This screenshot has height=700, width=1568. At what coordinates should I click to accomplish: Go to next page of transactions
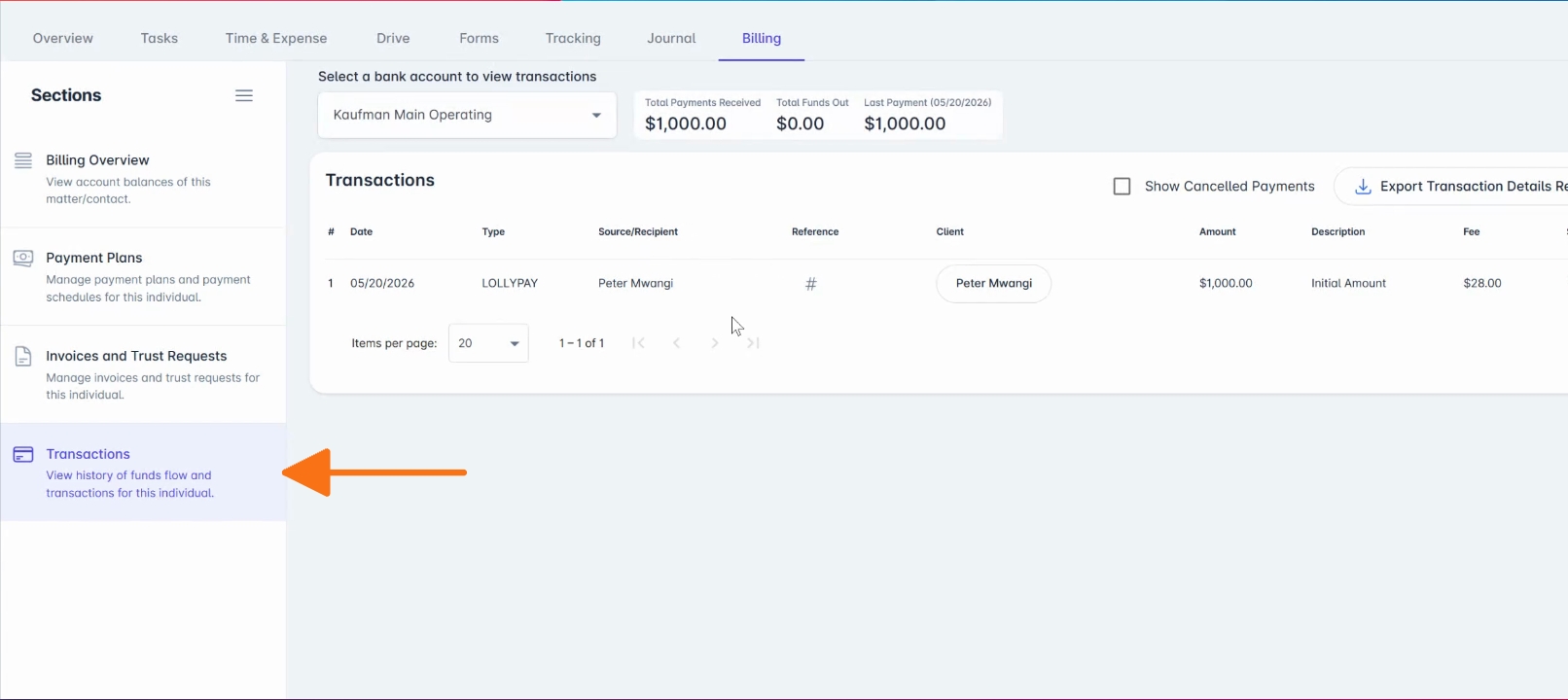pyautogui.click(x=715, y=343)
